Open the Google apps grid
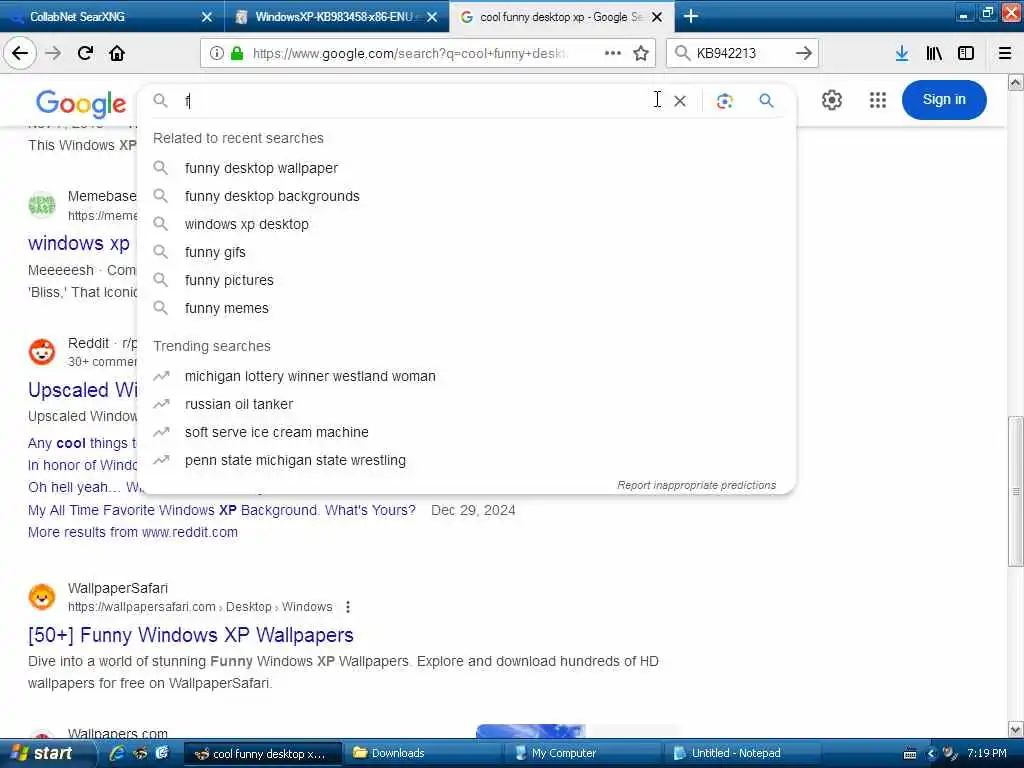Screen dimensions: 1024x768 point(878,100)
